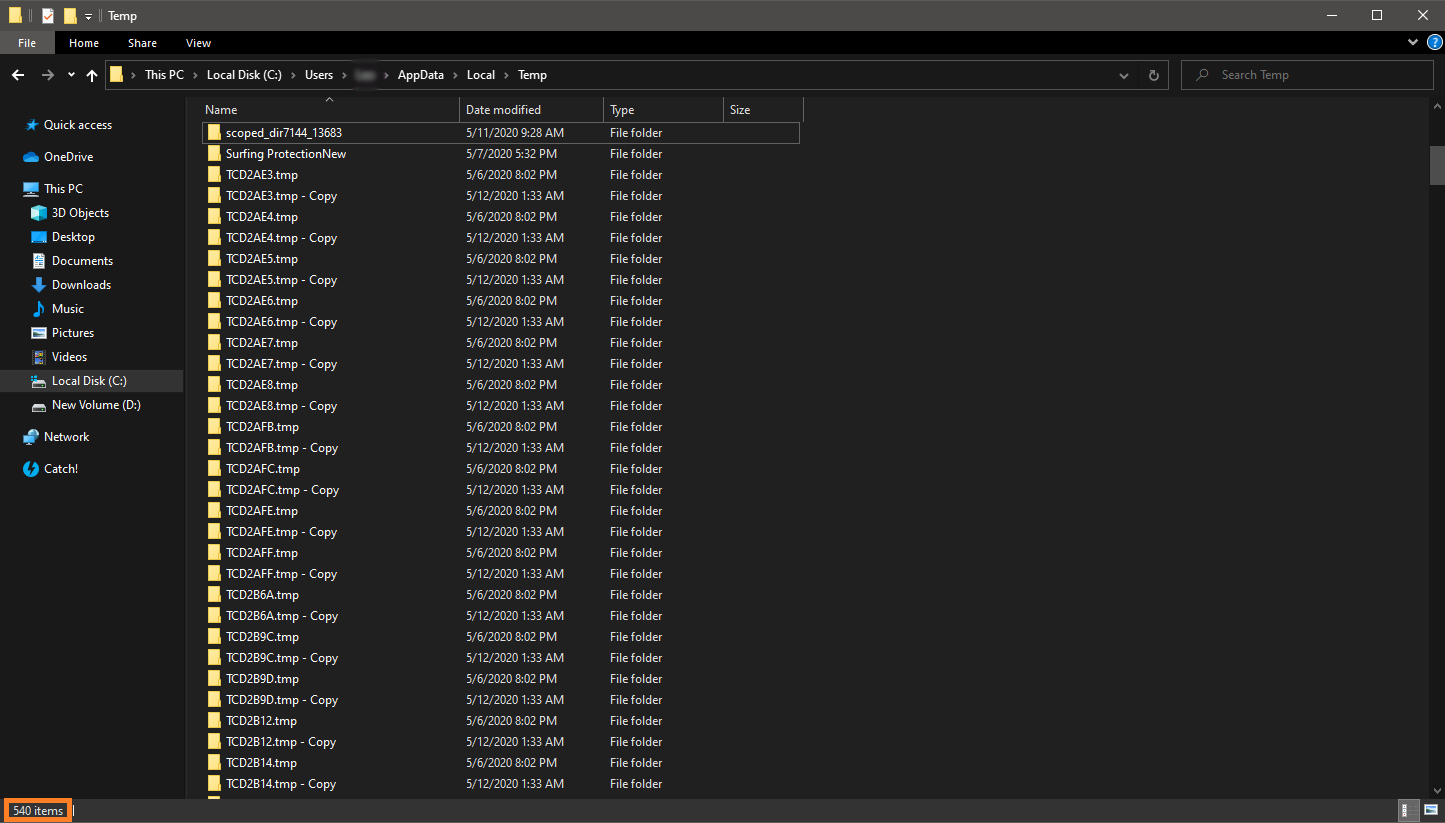Select the TCD2AFC.tmp - Copy folder icon

tap(214, 490)
